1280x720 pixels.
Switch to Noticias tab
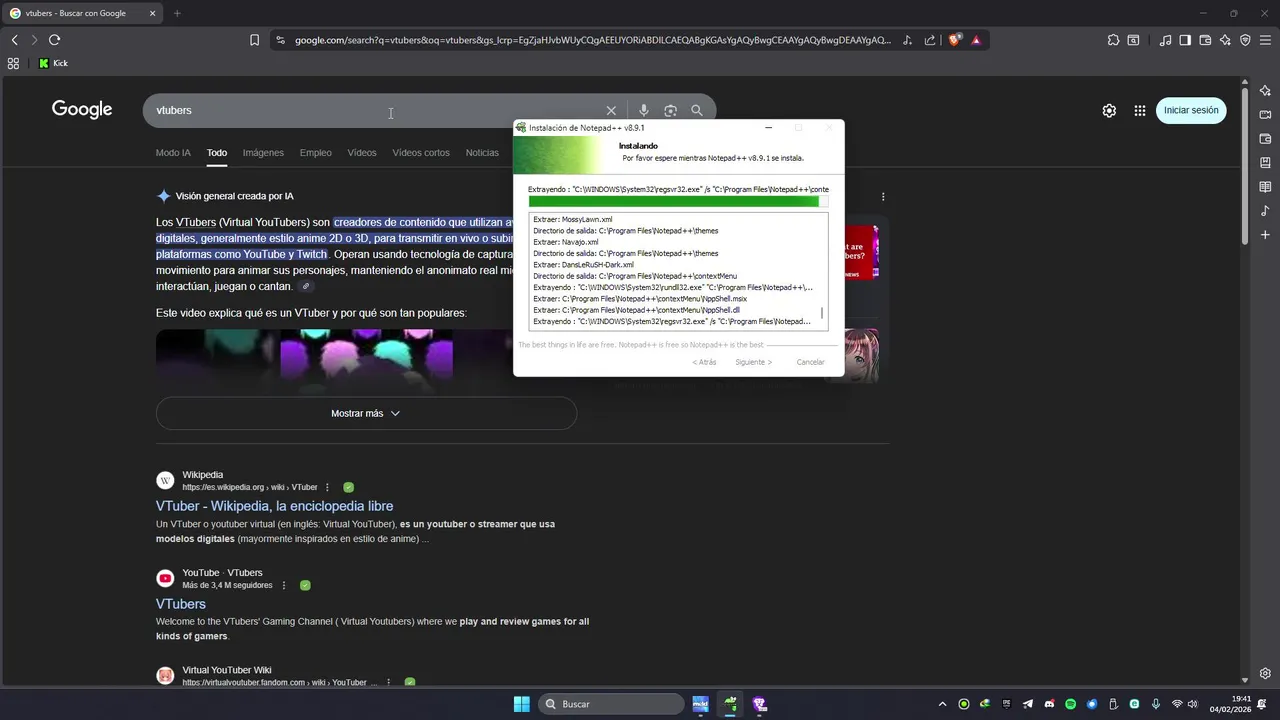482,153
